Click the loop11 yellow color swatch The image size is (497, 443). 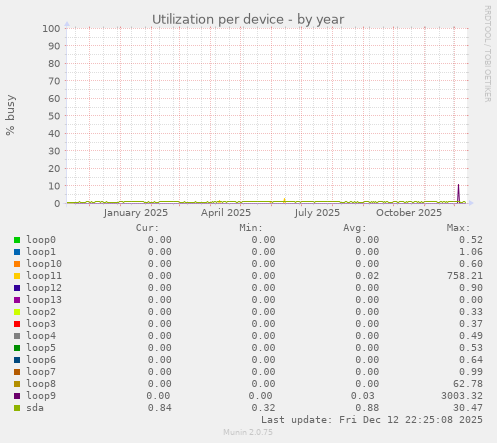[17, 276]
